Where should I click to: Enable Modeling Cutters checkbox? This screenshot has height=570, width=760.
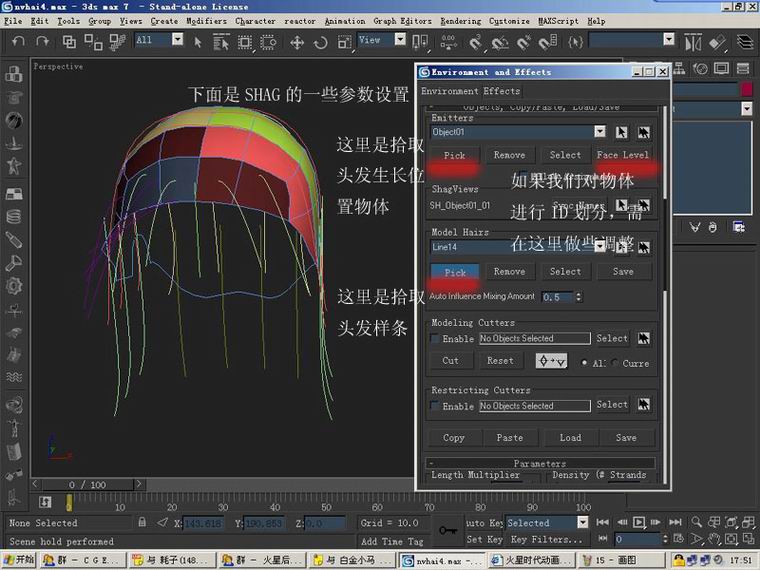[x=435, y=338]
